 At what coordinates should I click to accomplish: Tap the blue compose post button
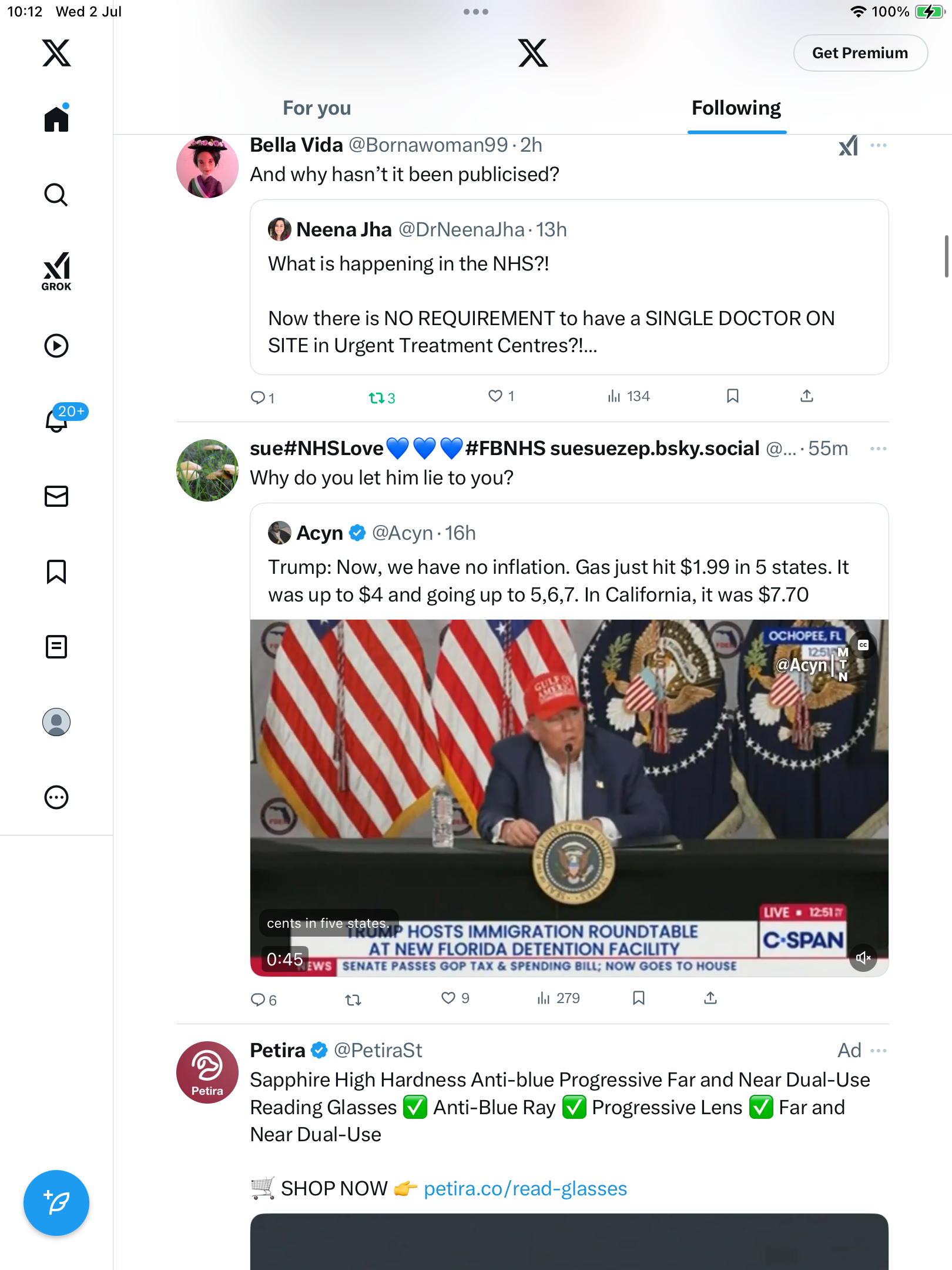tap(56, 1203)
